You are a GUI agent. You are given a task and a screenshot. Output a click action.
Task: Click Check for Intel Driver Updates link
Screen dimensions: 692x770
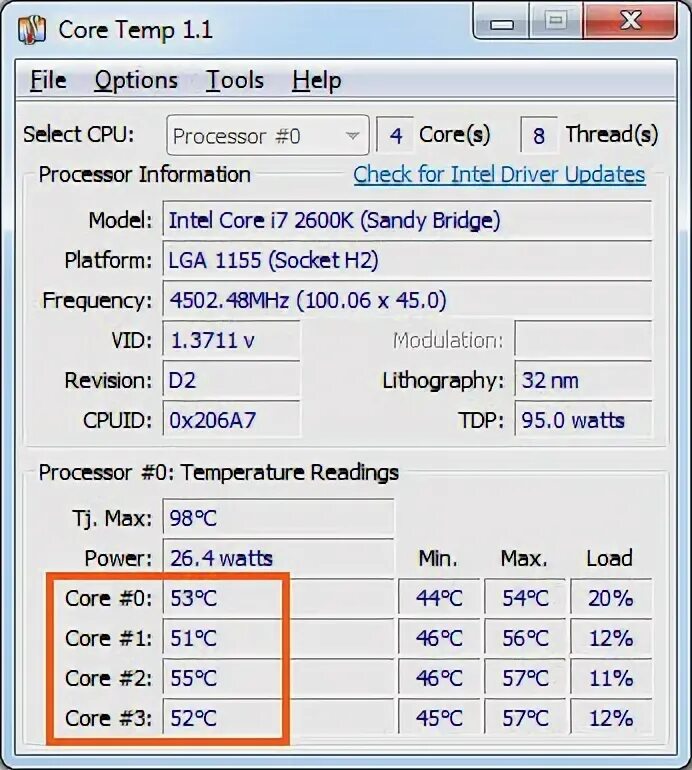point(499,174)
